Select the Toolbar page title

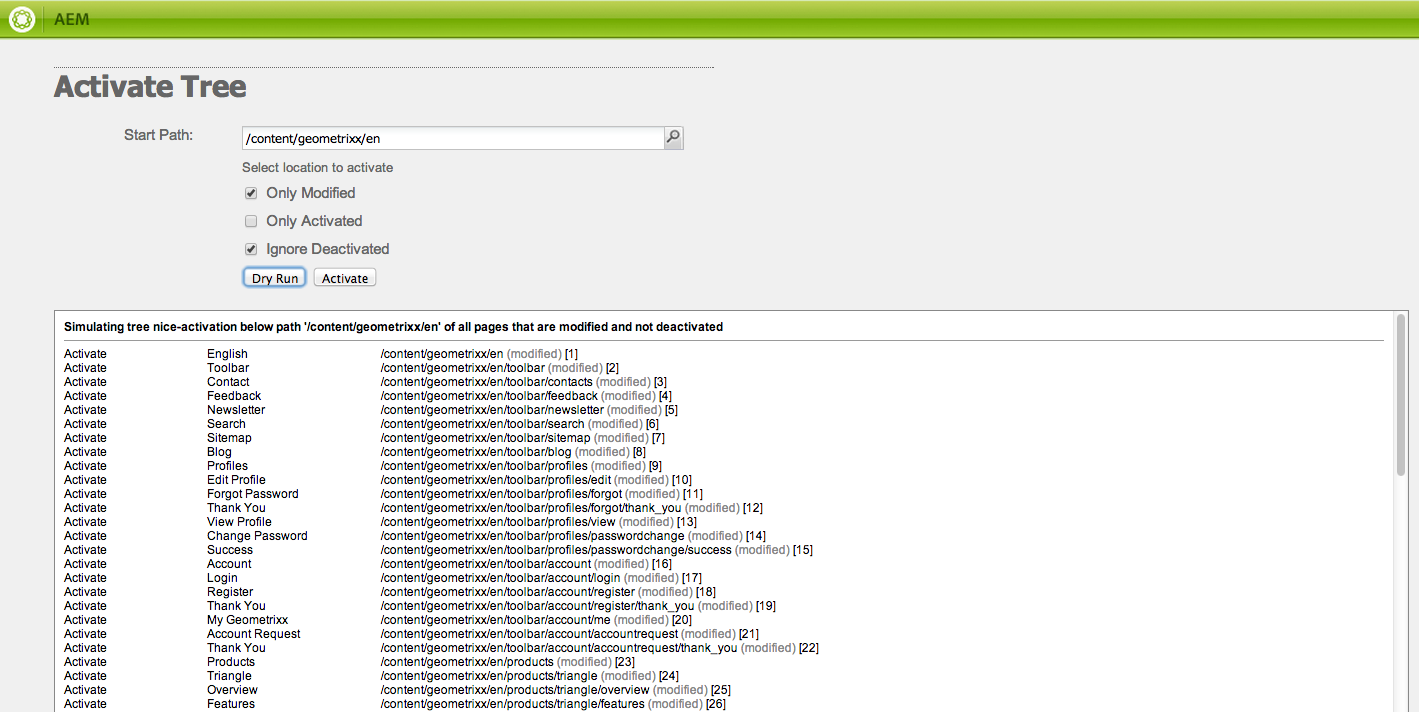pyautogui.click(x=228, y=368)
